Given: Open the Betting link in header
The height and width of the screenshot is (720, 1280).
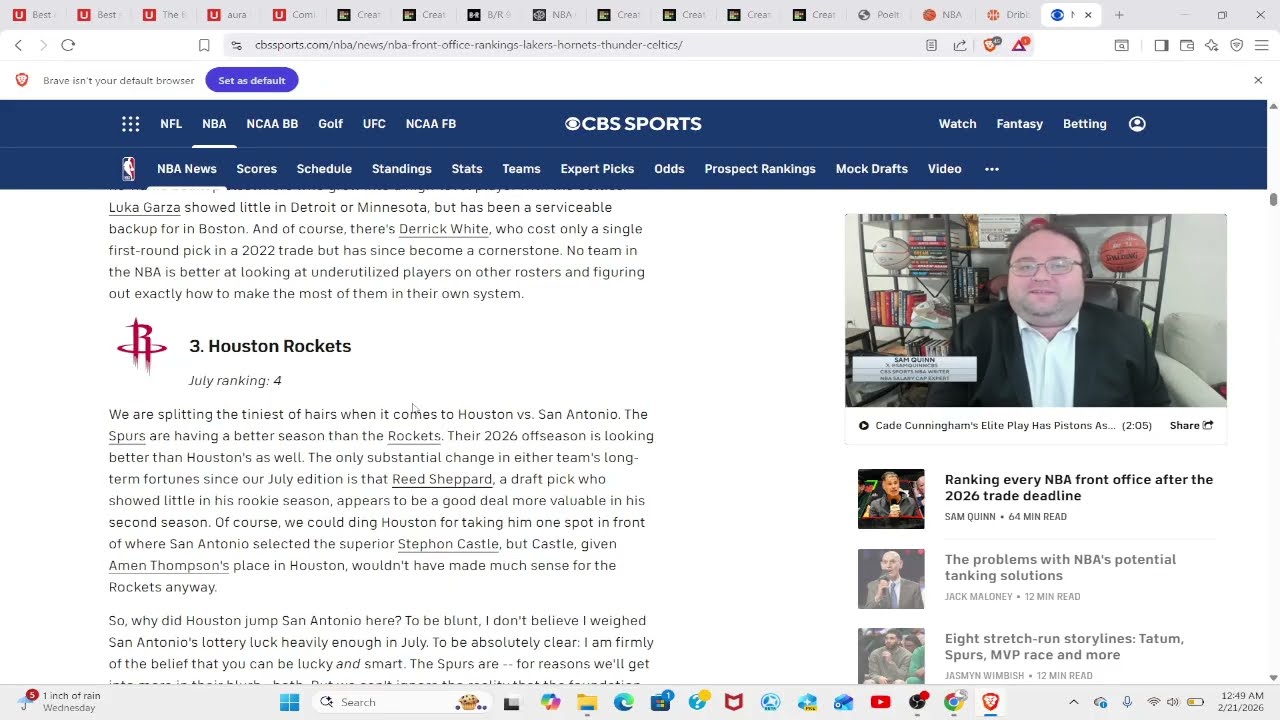Looking at the screenshot, I should (1084, 124).
